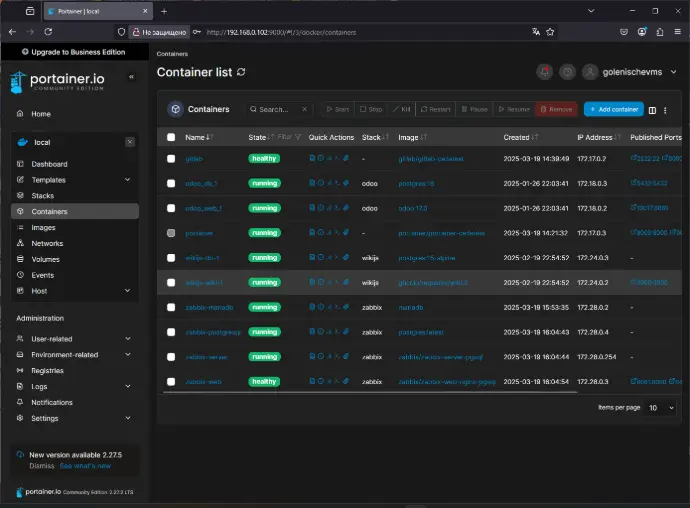This screenshot has width=690, height=508.
Task: Clear the container search field
Action: (305, 109)
